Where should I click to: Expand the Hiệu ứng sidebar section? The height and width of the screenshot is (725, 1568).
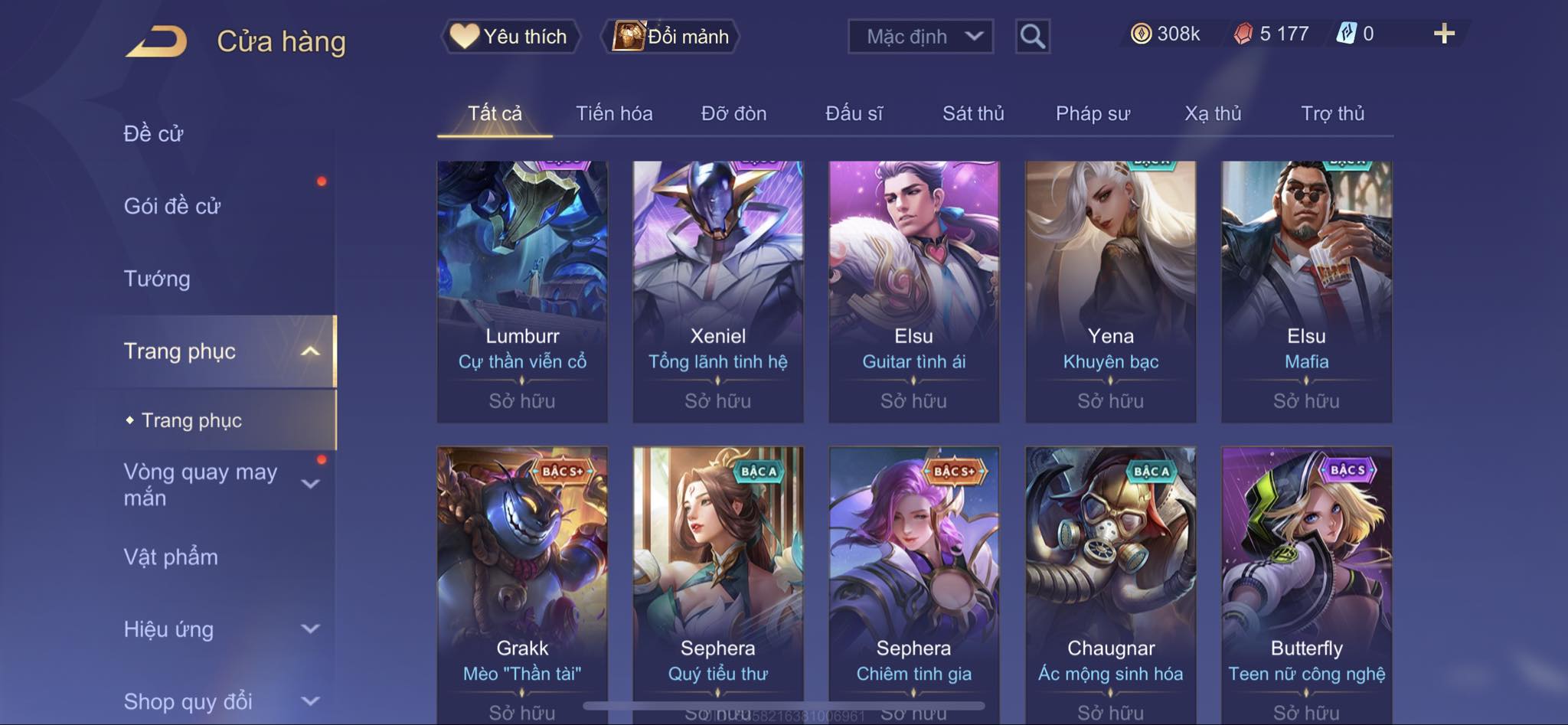tap(310, 629)
